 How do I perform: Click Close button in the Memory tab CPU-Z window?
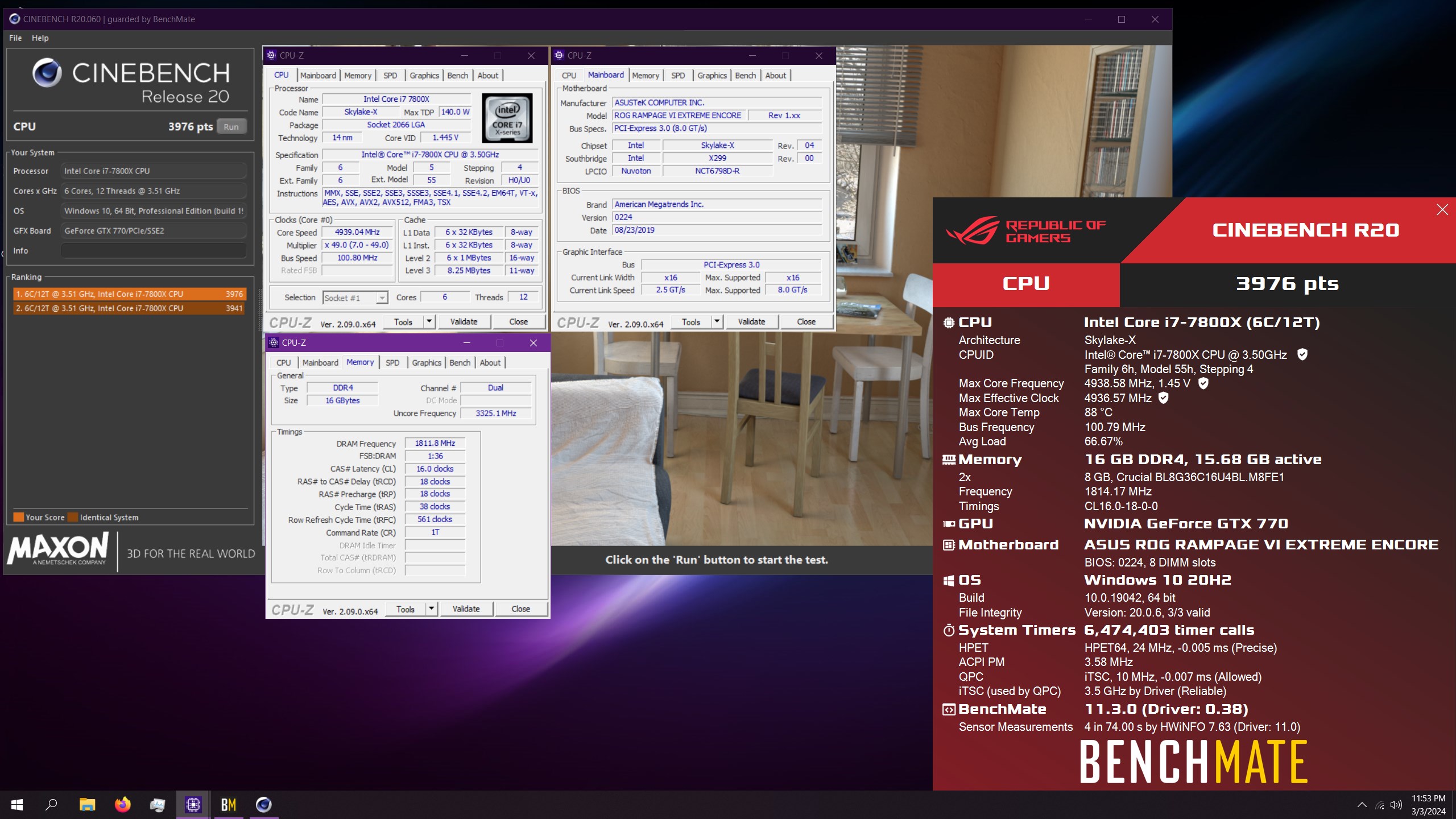click(x=520, y=609)
